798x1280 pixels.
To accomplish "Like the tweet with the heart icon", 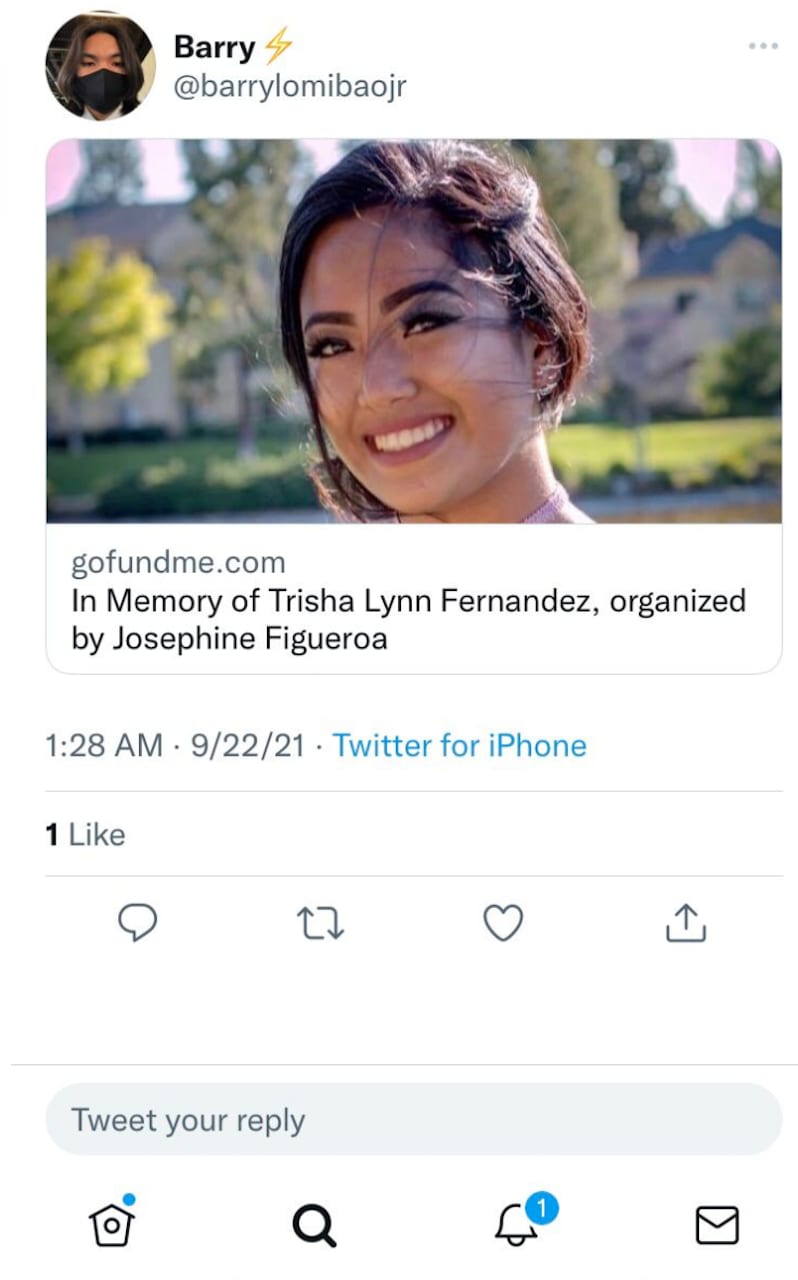I will tap(503, 923).
